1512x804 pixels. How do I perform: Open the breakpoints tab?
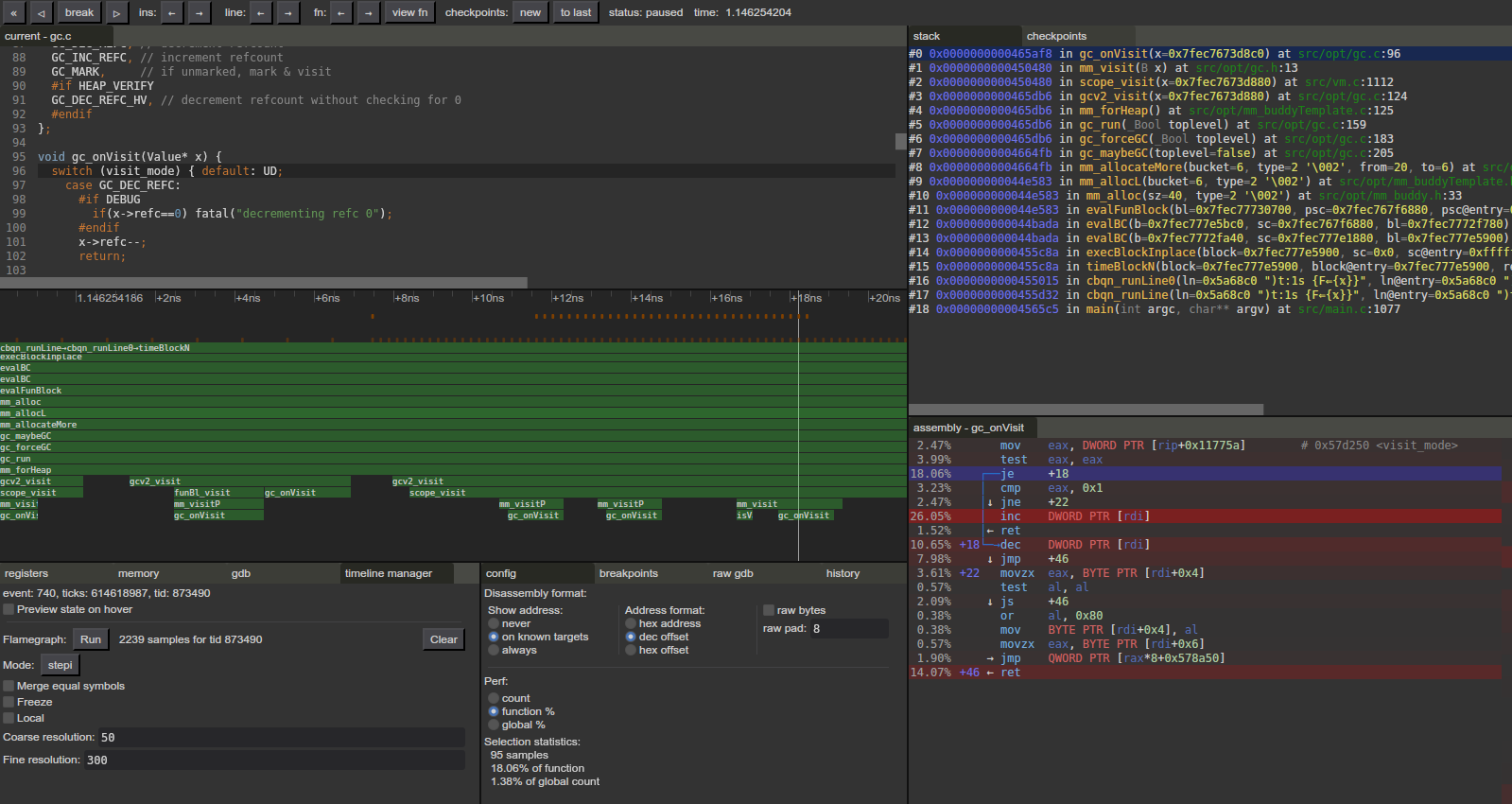tap(628, 573)
